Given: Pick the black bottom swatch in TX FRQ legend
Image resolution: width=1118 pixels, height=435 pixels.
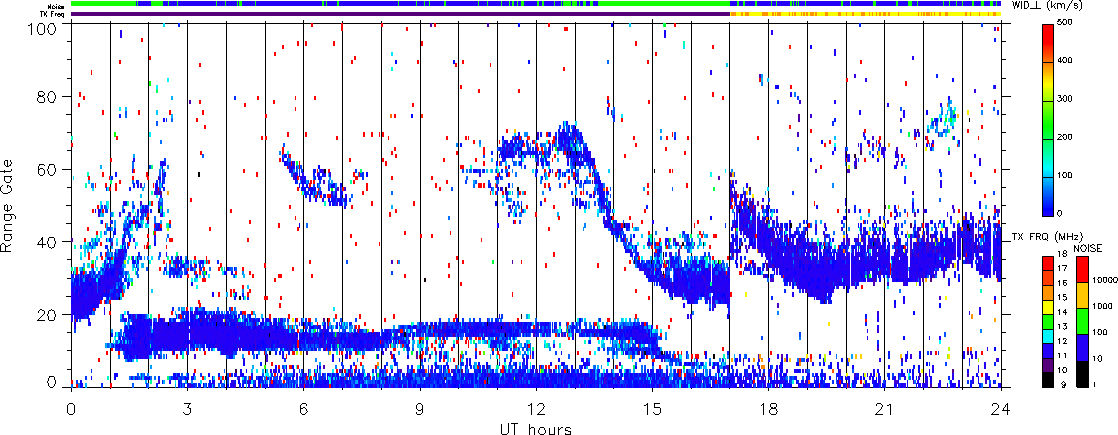Looking at the screenshot, I should [1050, 381].
